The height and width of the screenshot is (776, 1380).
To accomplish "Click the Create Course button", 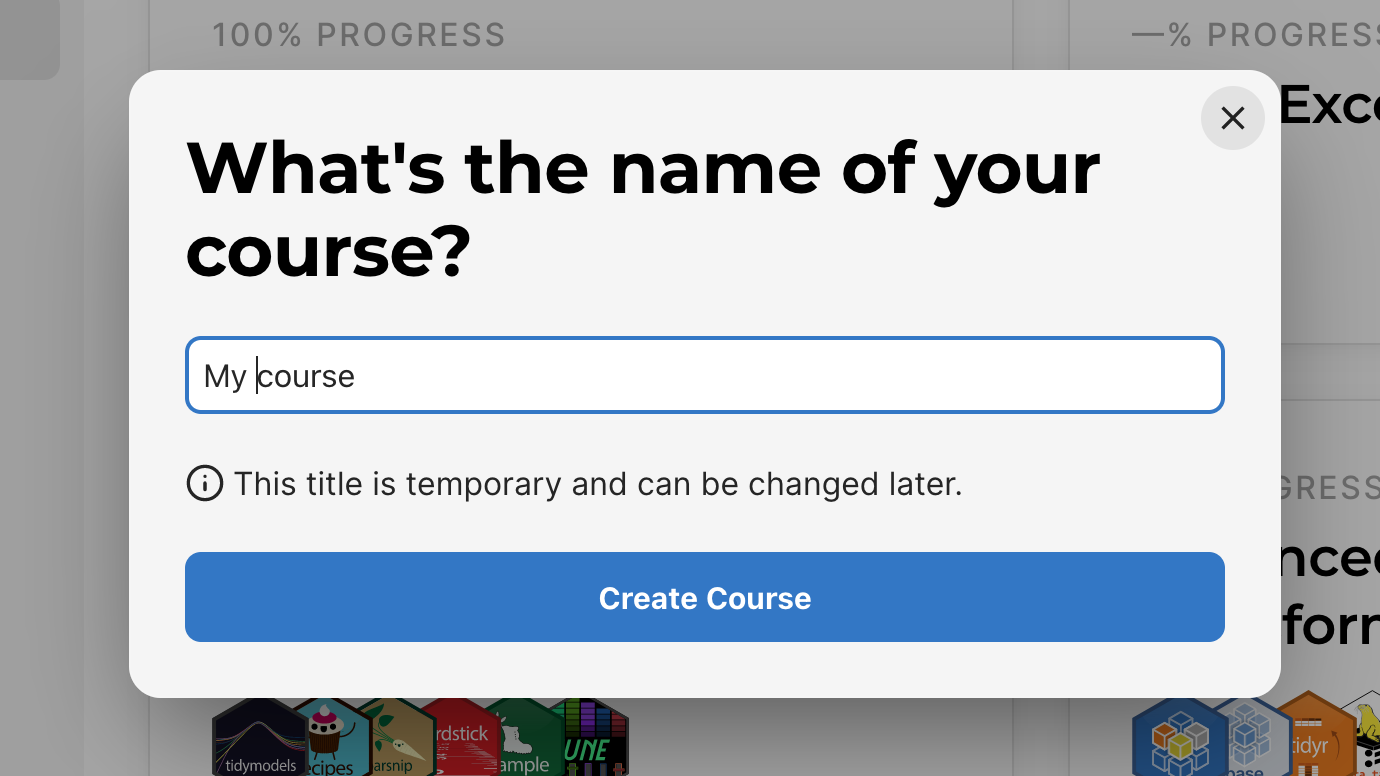I will click(x=705, y=597).
